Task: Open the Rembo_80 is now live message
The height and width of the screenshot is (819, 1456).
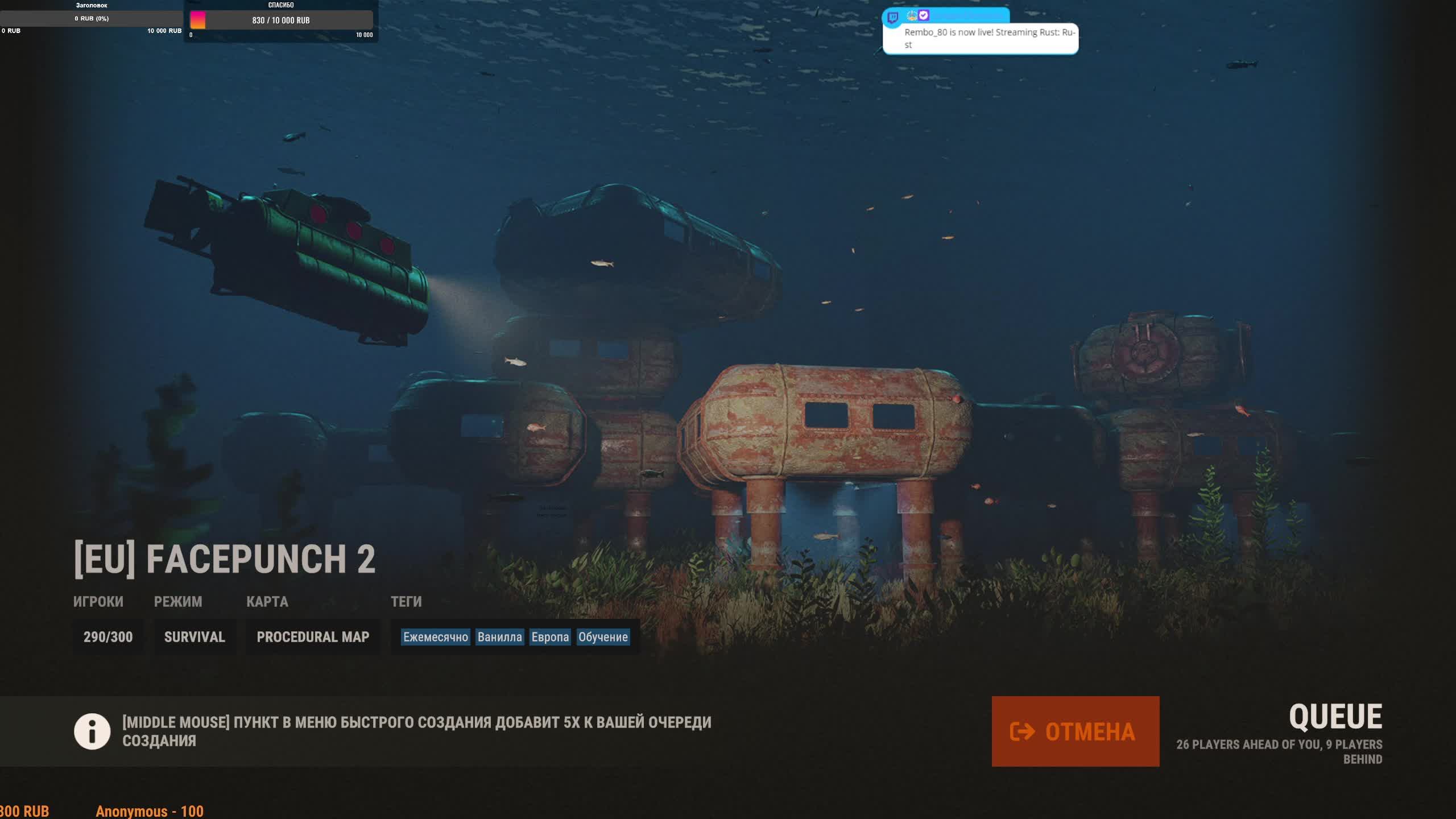Action: point(988,38)
